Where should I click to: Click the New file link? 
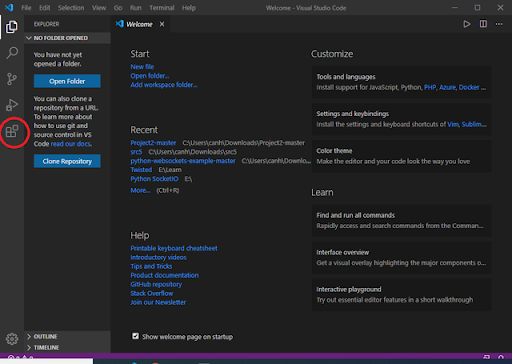142,67
